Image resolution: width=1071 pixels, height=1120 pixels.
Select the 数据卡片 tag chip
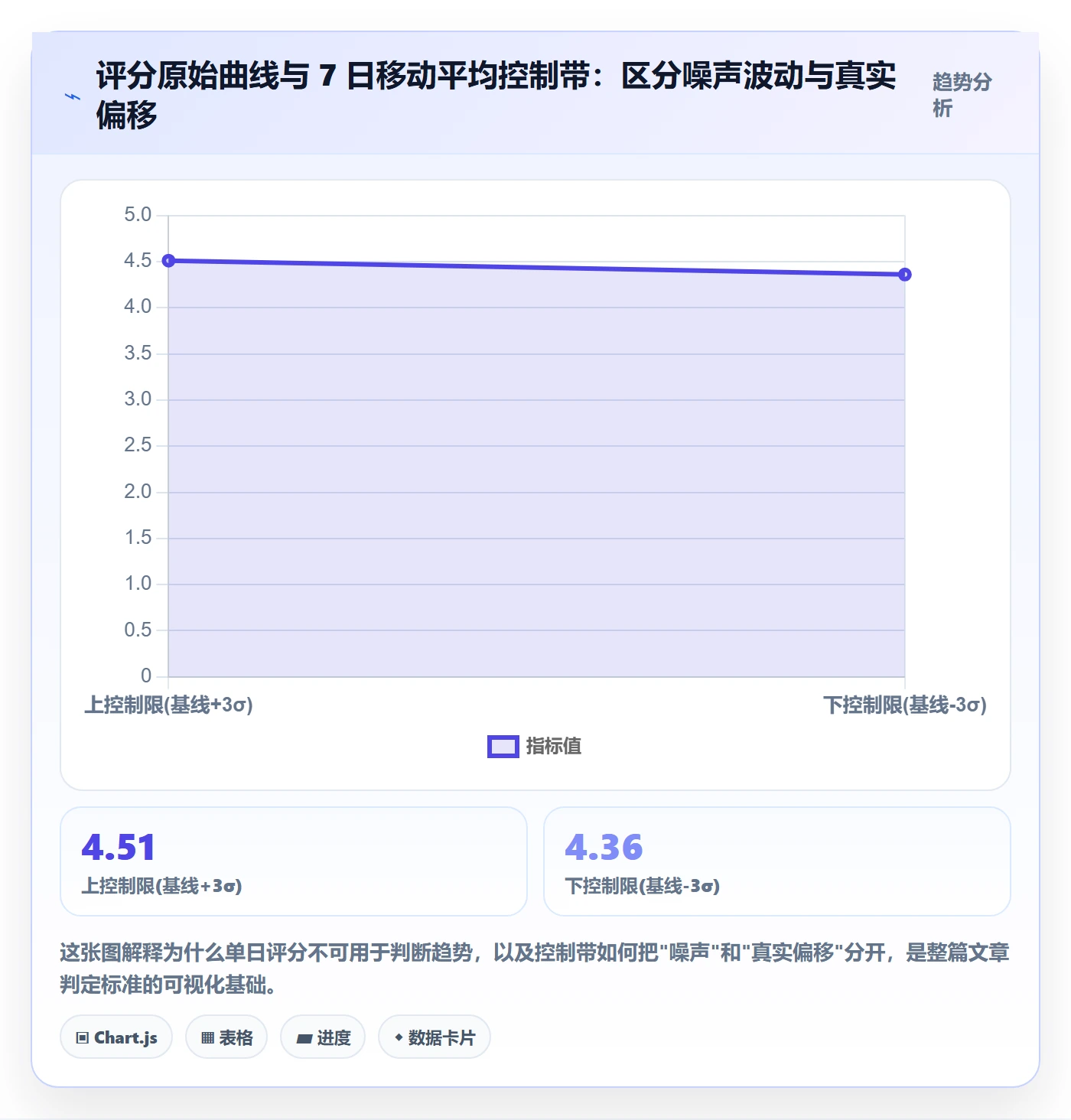tap(435, 1037)
